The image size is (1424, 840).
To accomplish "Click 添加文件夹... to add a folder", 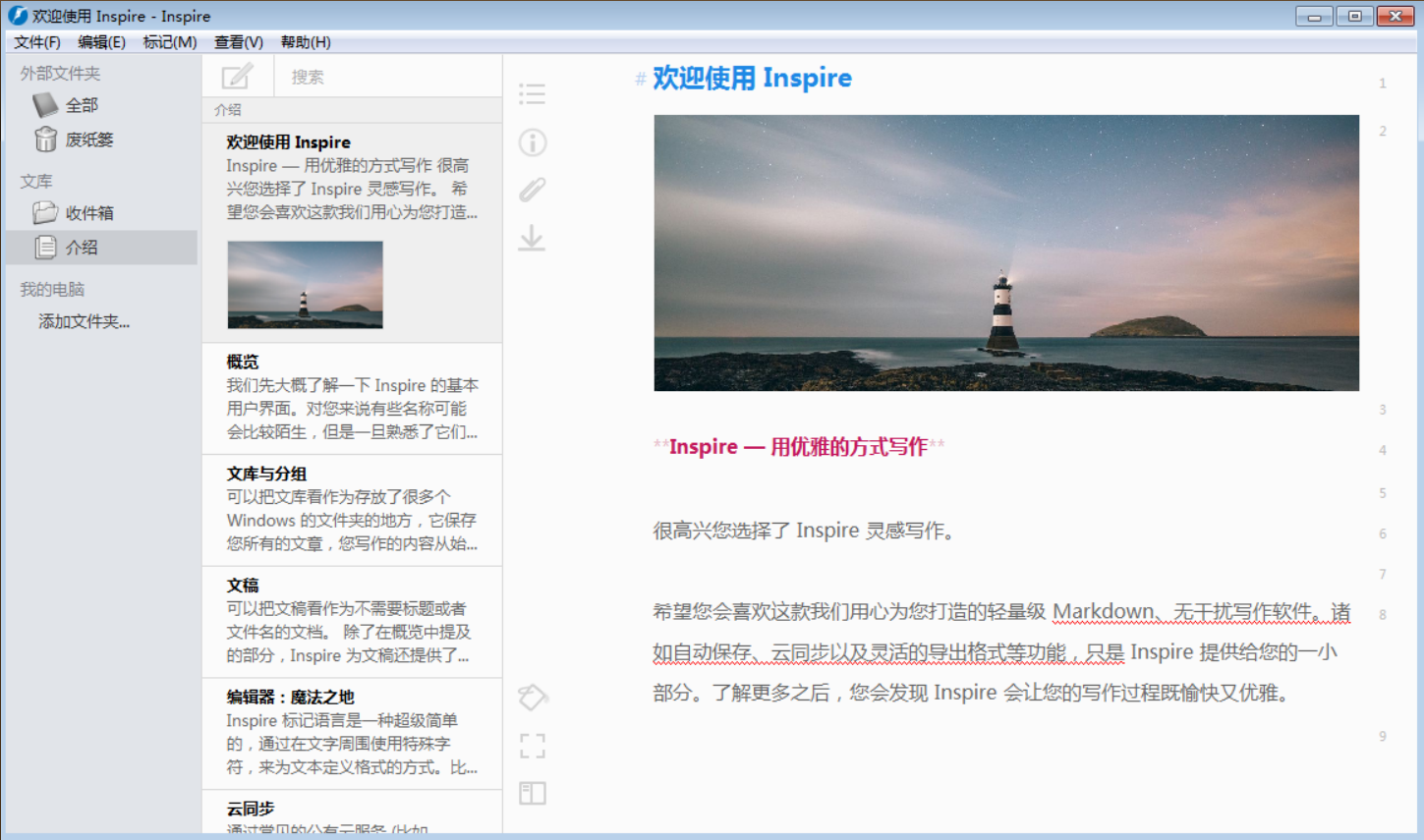I will click(84, 321).
